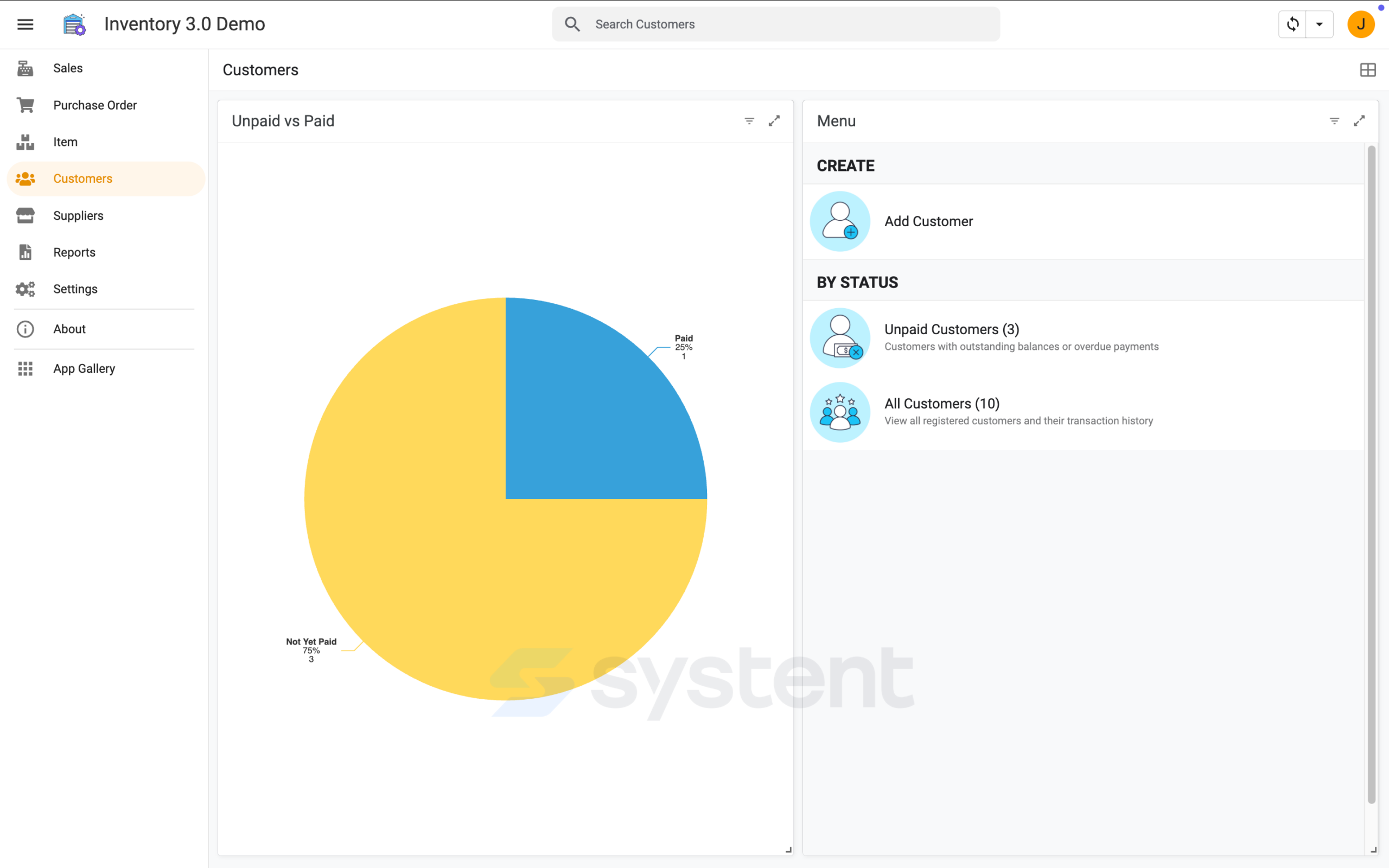
Task: Open the dropdown arrow beside sync
Action: tap(1320, 24)
